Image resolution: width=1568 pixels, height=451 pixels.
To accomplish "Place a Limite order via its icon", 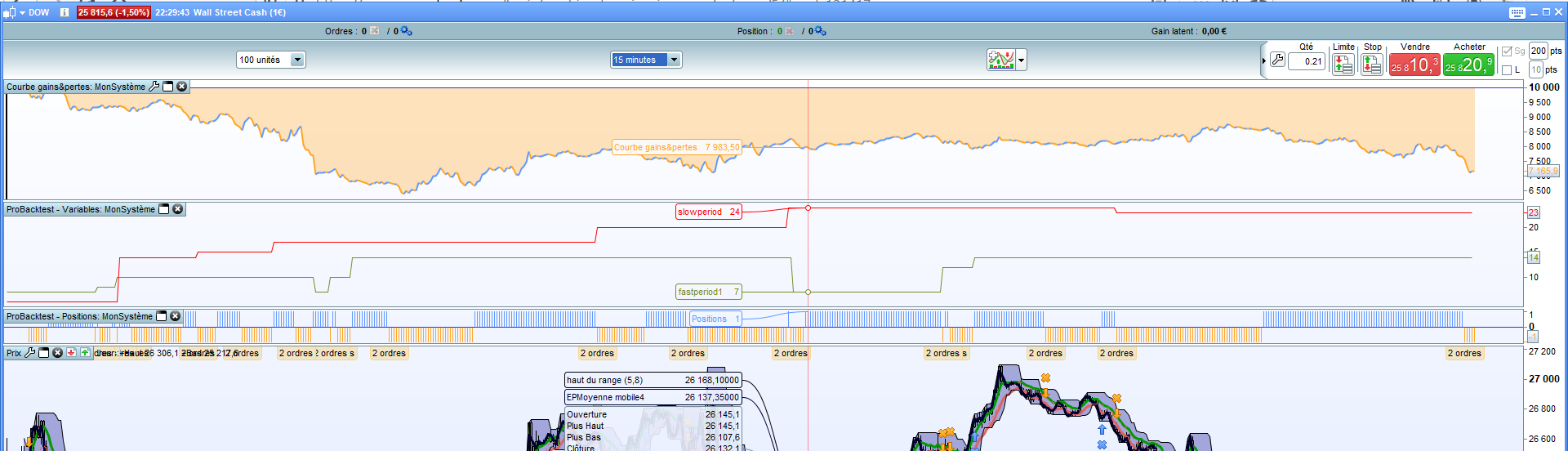I will pos(1343,65).
